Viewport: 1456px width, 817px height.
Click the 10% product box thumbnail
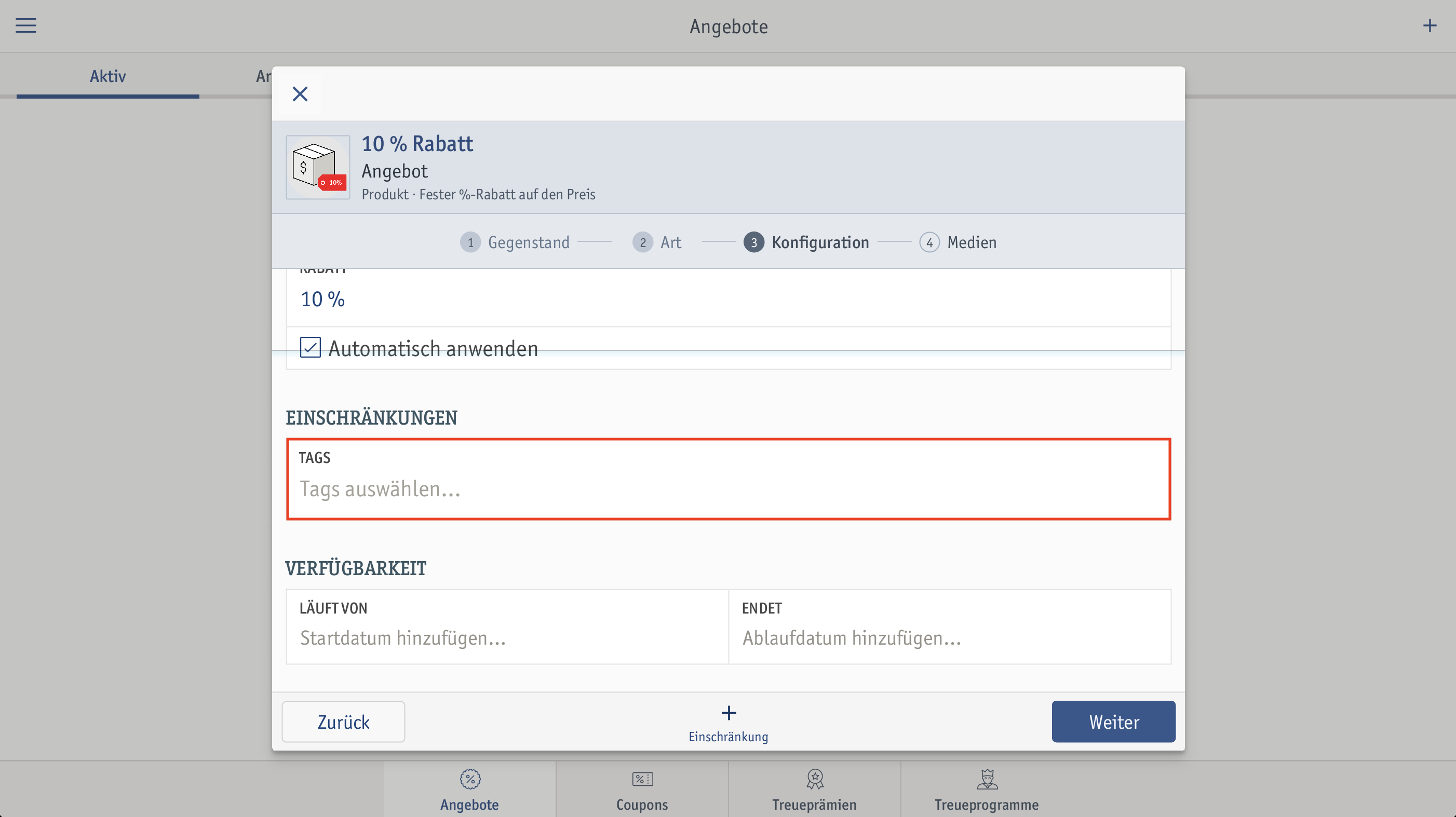click(x=318, y=167)
